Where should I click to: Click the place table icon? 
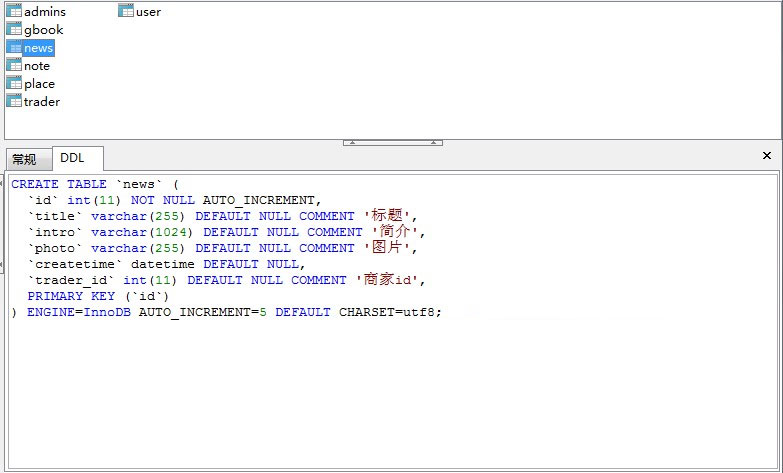(x=14, y=84)
